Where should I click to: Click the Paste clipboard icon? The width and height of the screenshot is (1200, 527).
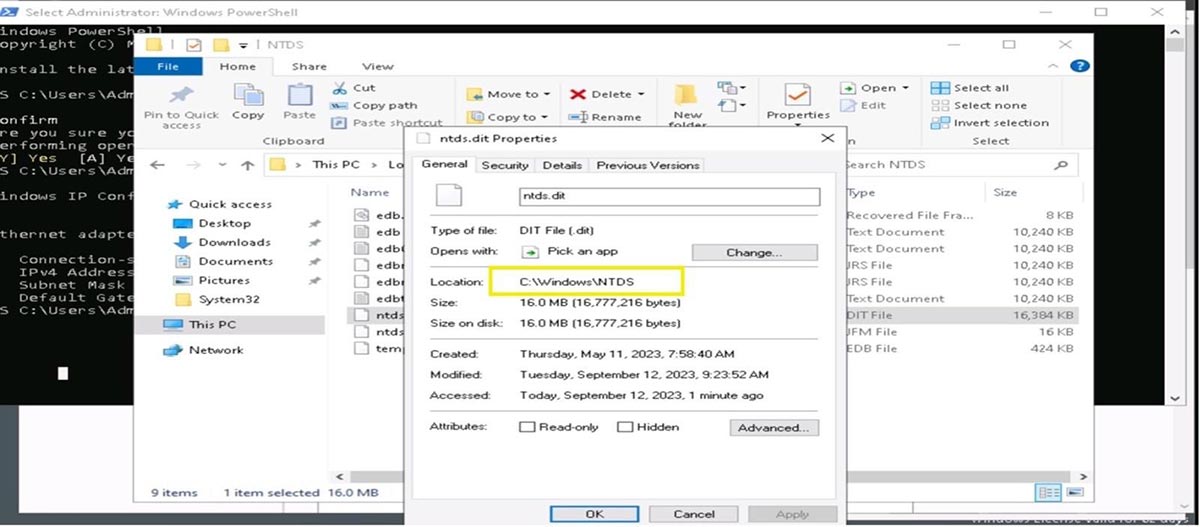pos(300,96)
